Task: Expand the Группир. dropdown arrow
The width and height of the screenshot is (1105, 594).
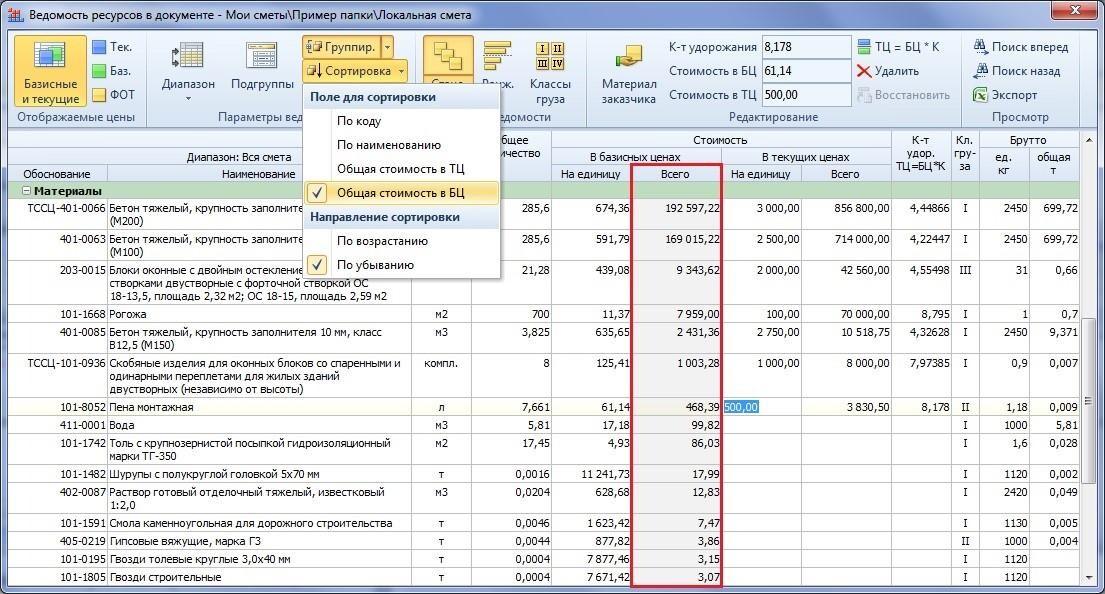Action: [x=387, y=47]
